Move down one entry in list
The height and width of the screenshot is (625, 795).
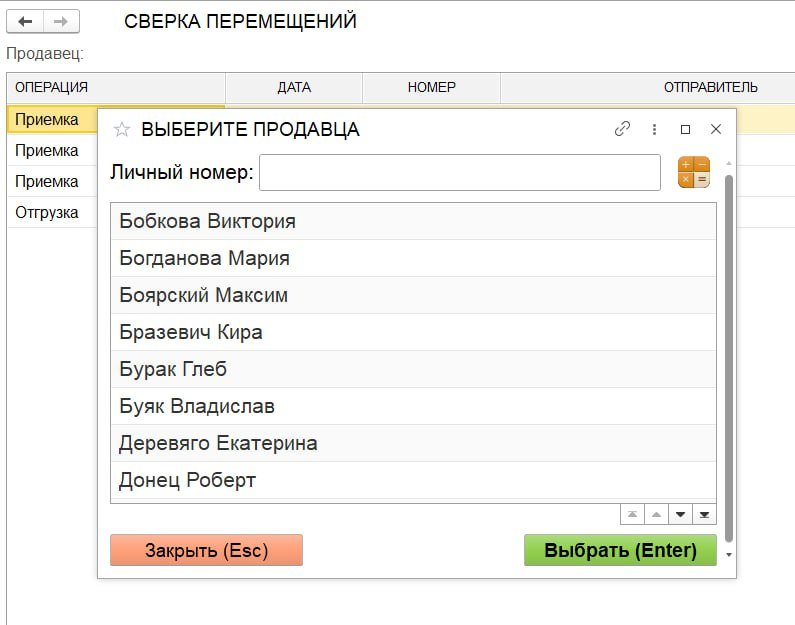(x=681, y=515)
